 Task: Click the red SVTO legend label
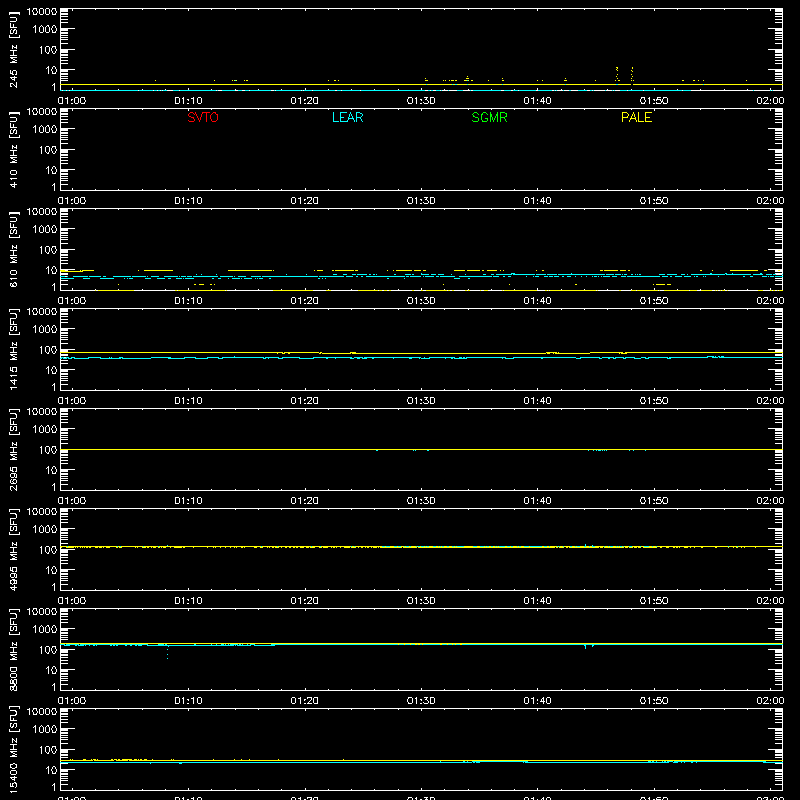tap(203, 117)
